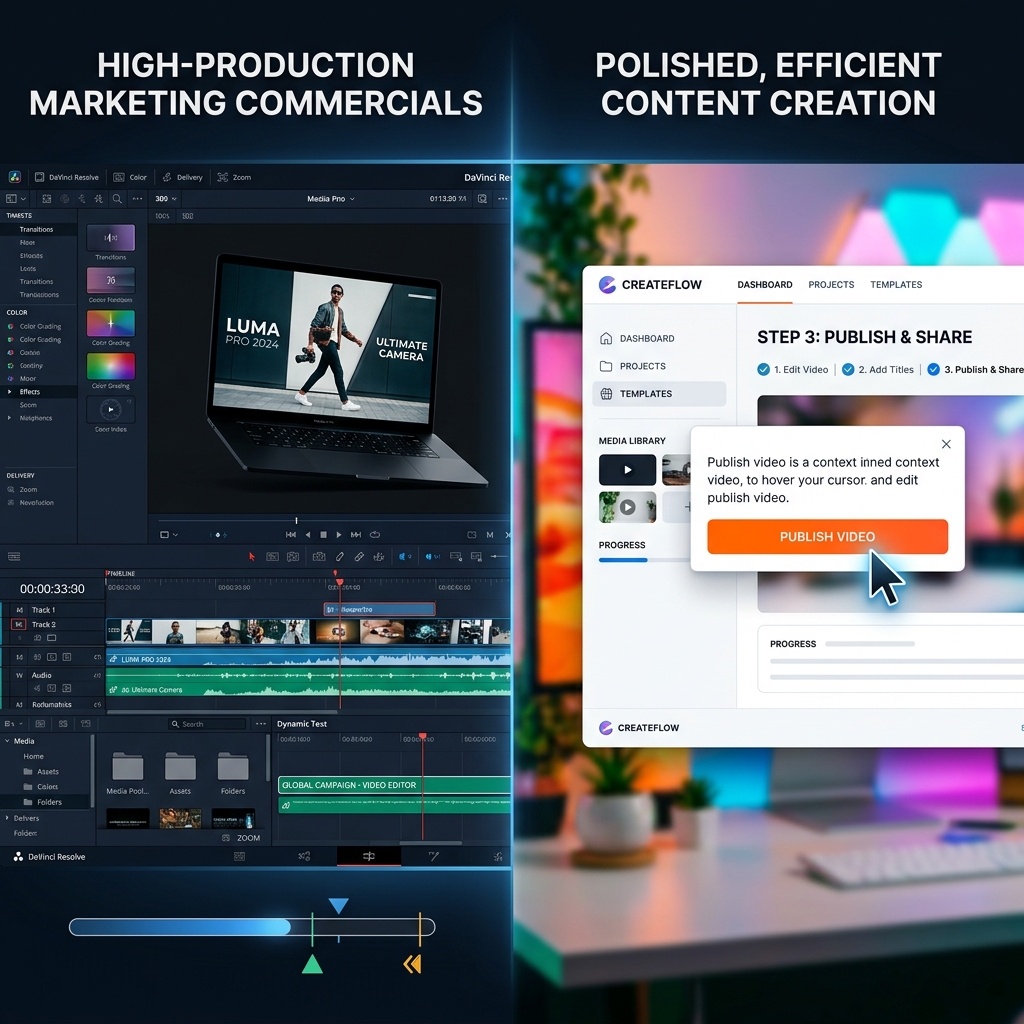Open TEMPLATES with the globe icon in the sidebar
This screenshot has width=1024, height=1024.
coord(659,394)
